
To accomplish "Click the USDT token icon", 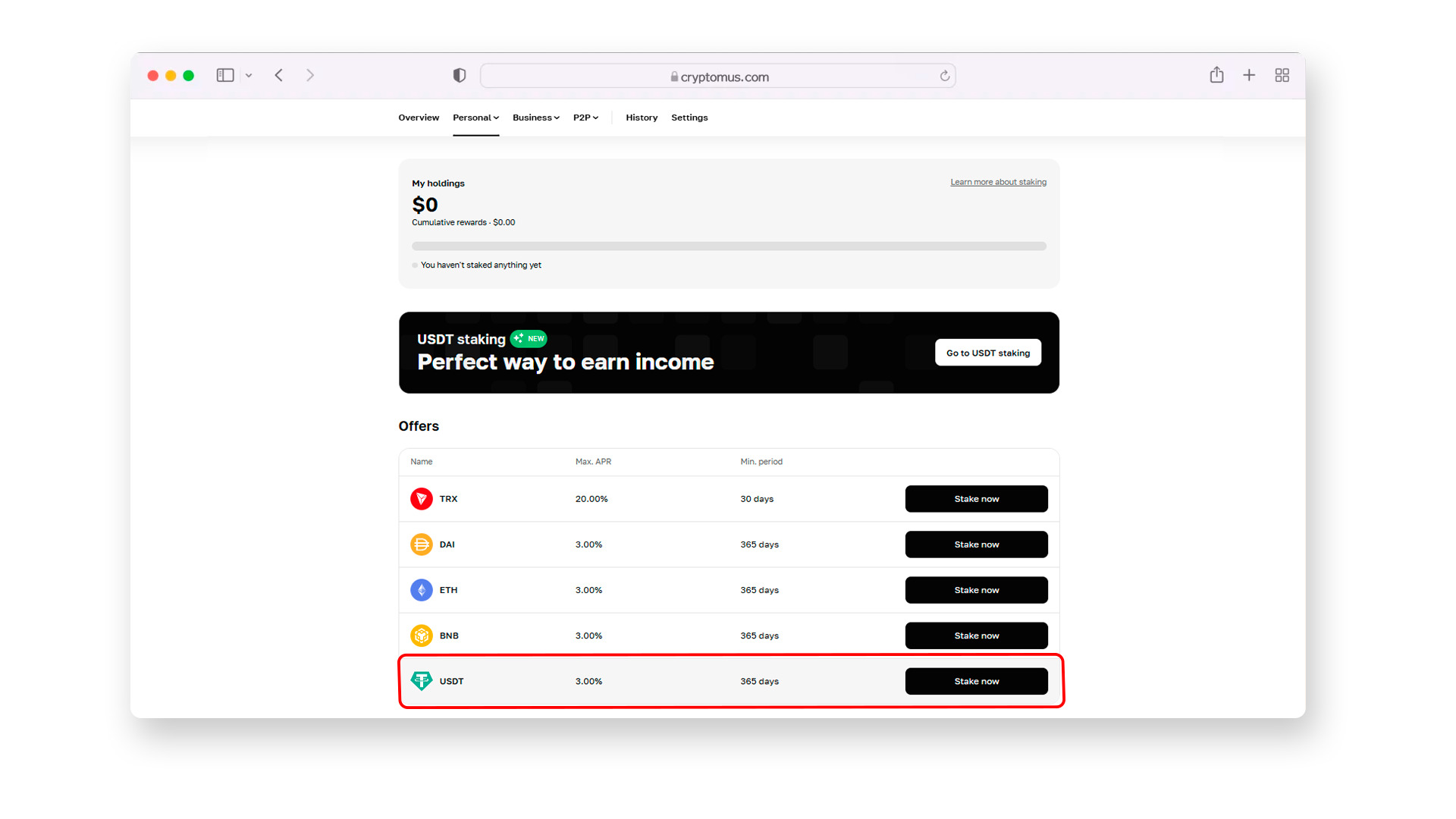I will (x=421, y=681).
